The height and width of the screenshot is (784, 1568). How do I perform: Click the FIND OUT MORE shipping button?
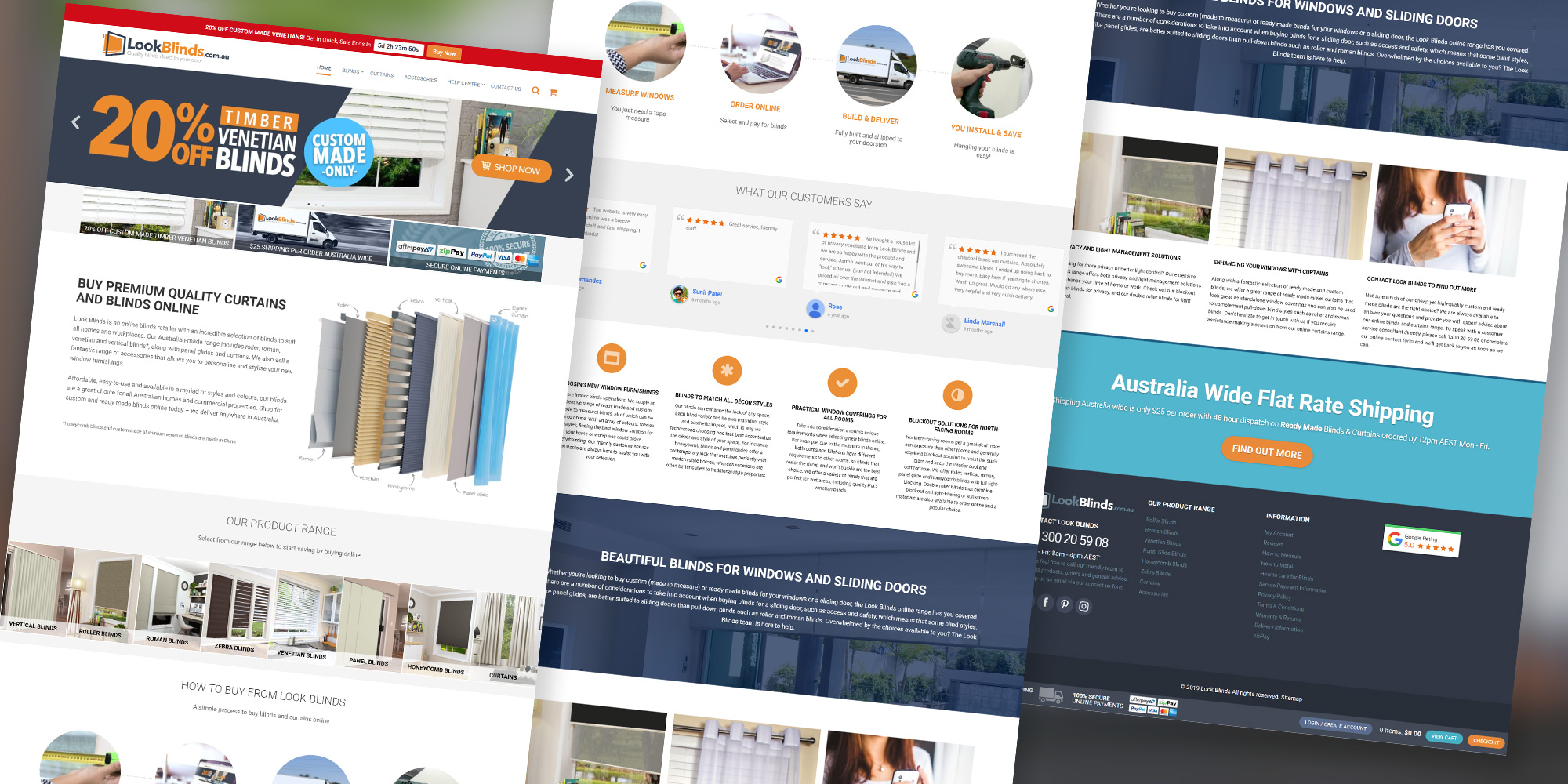point(1267,451)
